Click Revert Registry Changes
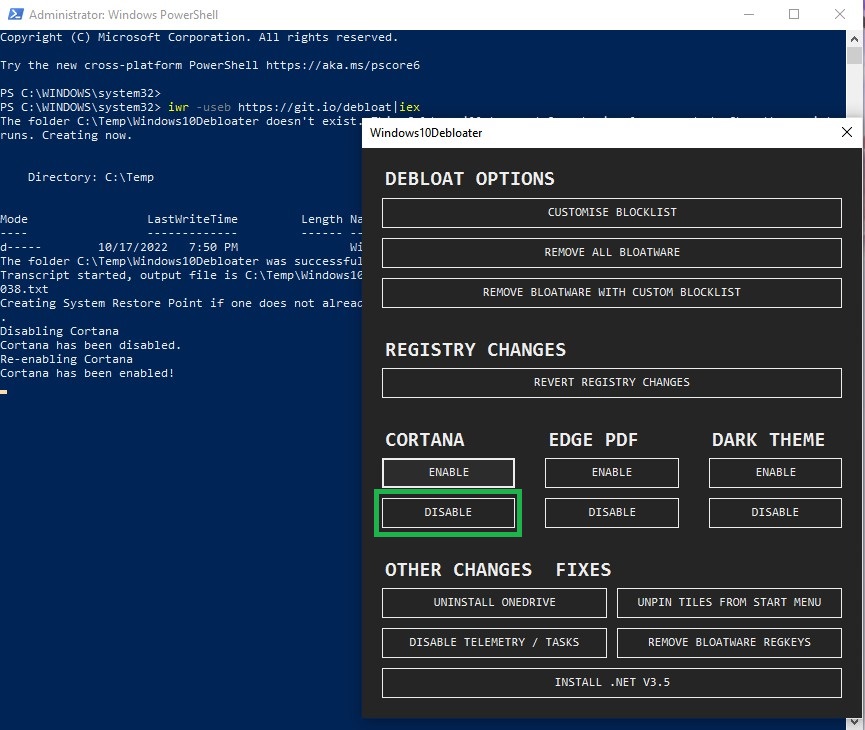 click(611, 382)
